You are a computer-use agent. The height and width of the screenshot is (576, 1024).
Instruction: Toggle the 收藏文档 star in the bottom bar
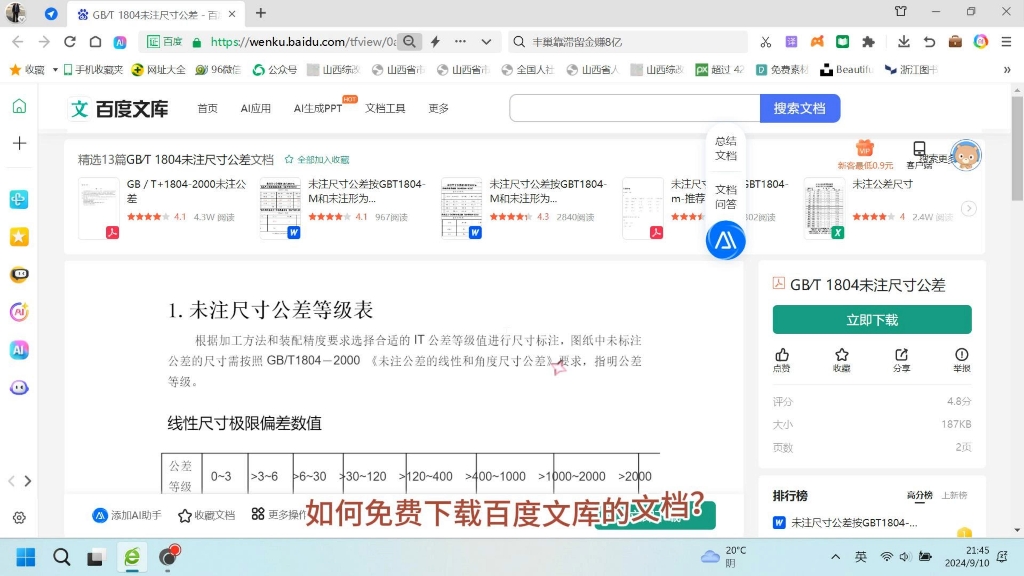tap(184, 514)
